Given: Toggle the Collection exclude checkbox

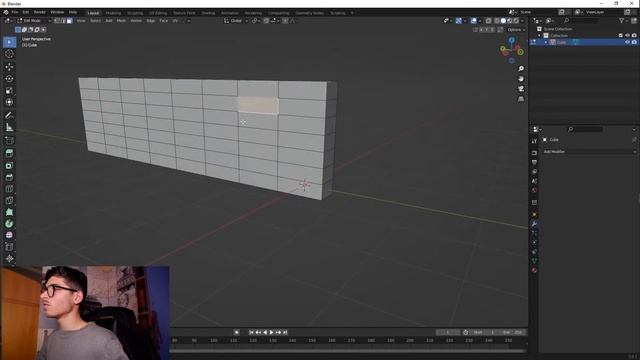Looking at the screenshot, I should coord(620,36).
